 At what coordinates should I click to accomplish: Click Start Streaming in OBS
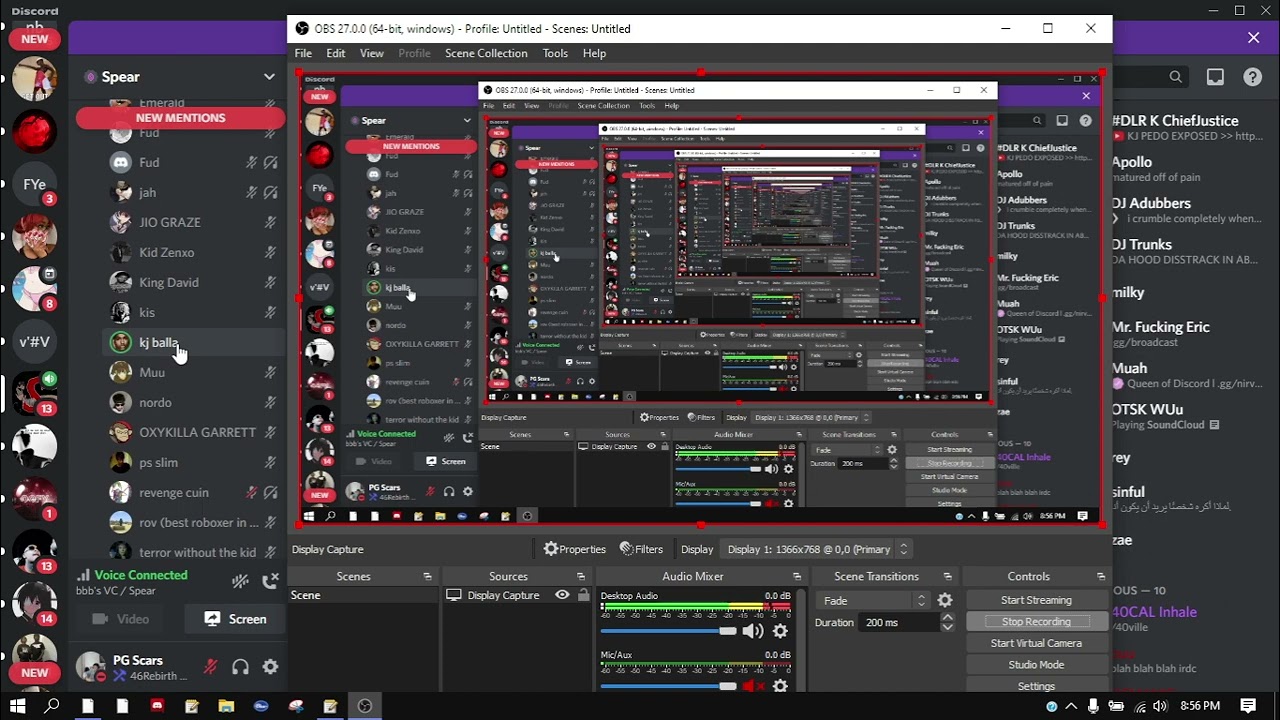click(x=1036, y=600)
